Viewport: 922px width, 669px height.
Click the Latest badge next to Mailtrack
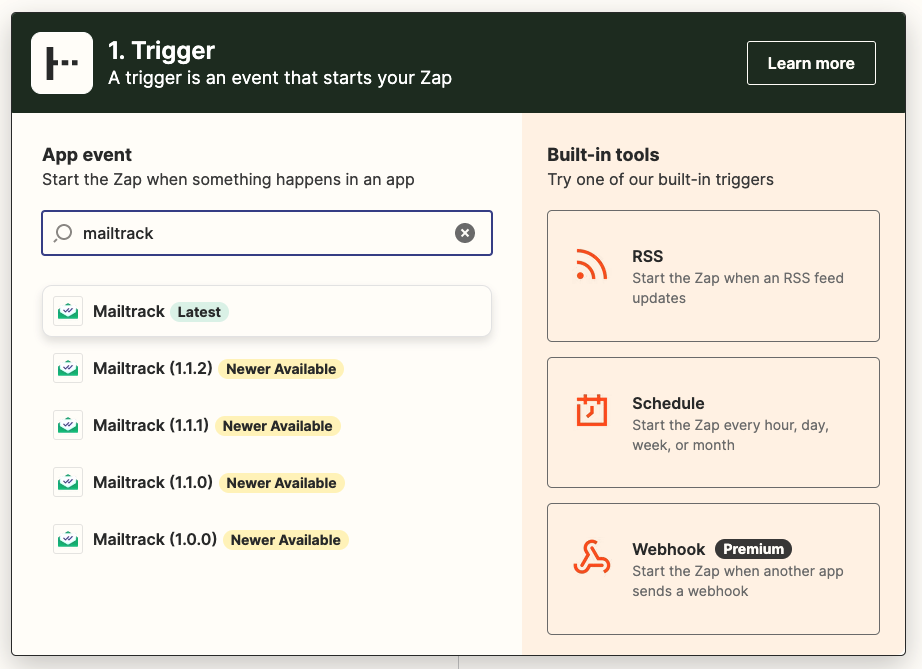199,311
